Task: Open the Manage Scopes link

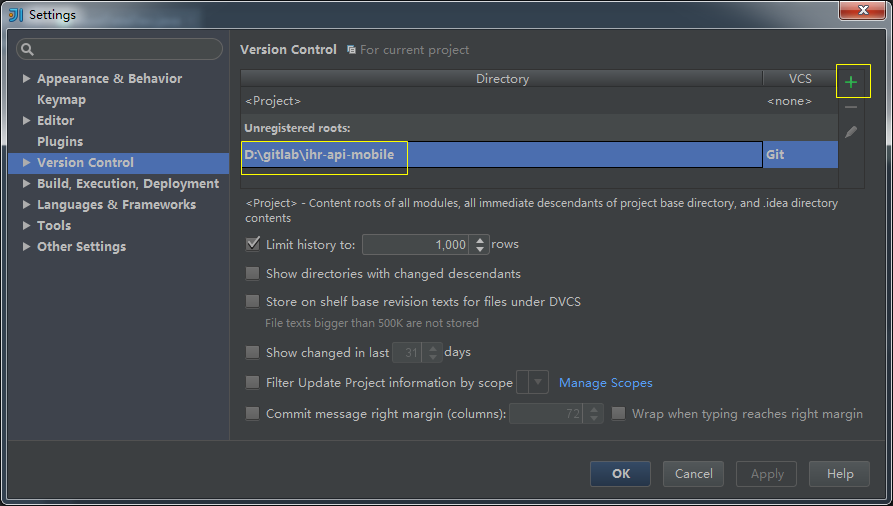Action: (605, 382)
